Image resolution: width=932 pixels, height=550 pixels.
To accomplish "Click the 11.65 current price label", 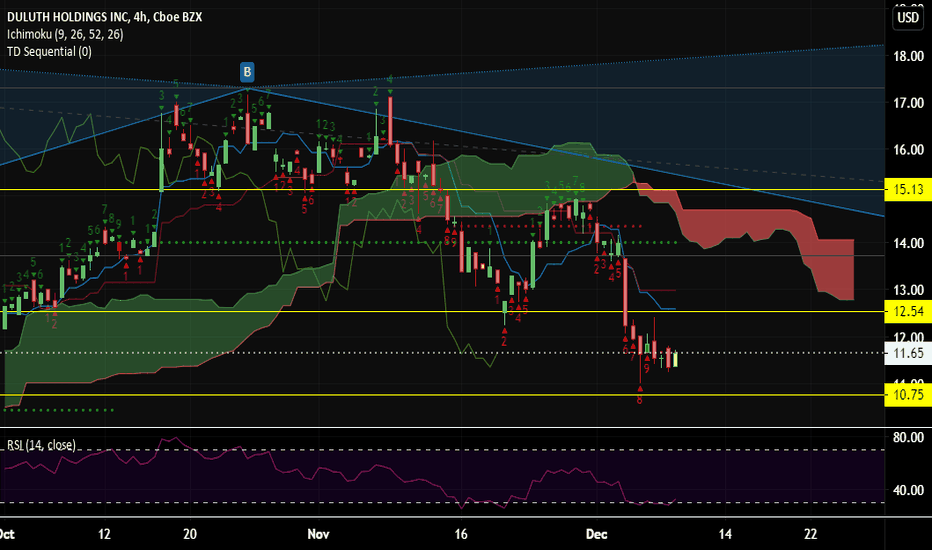I will click(907, 353).
